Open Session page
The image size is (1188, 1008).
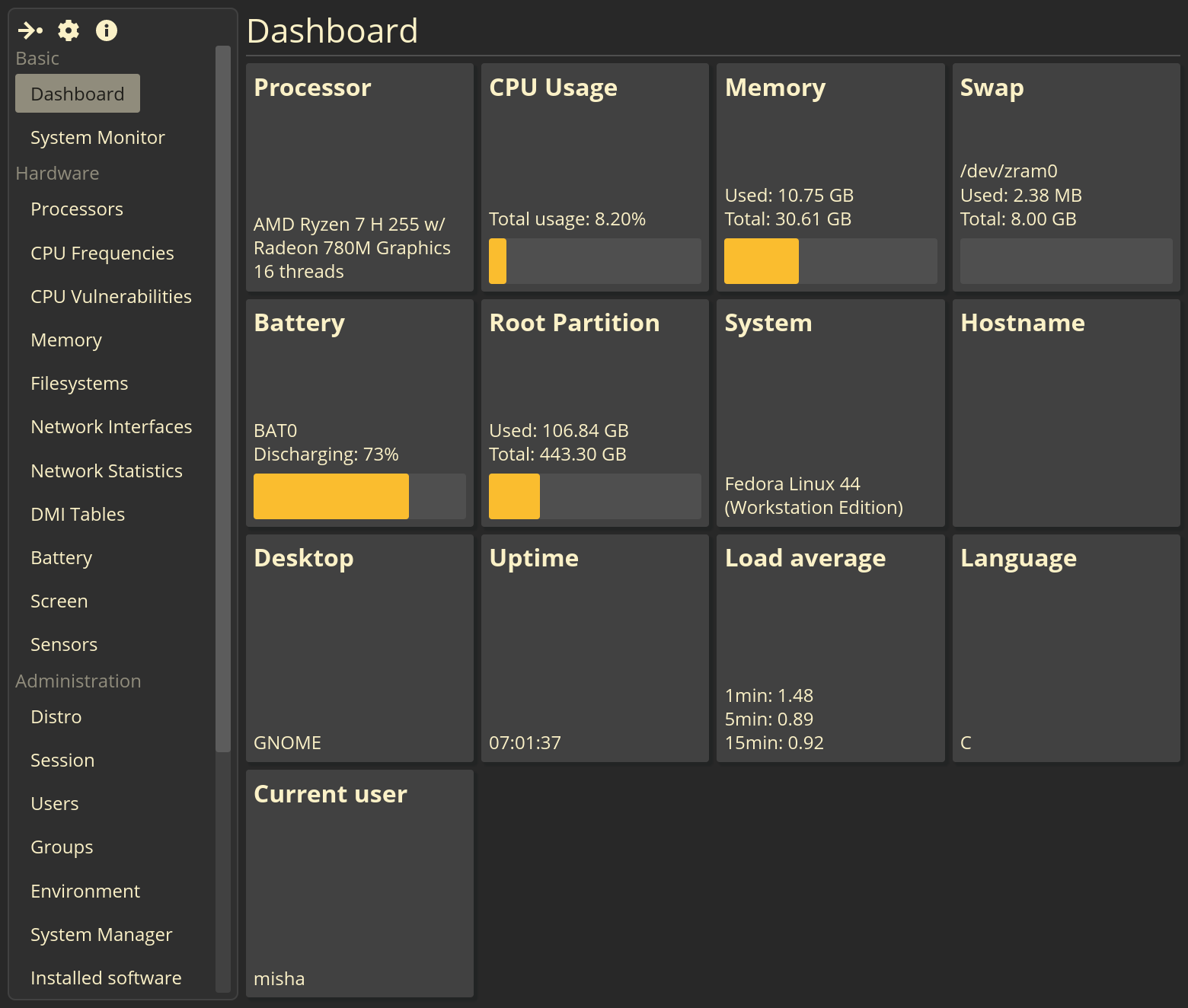coord(62,760)
